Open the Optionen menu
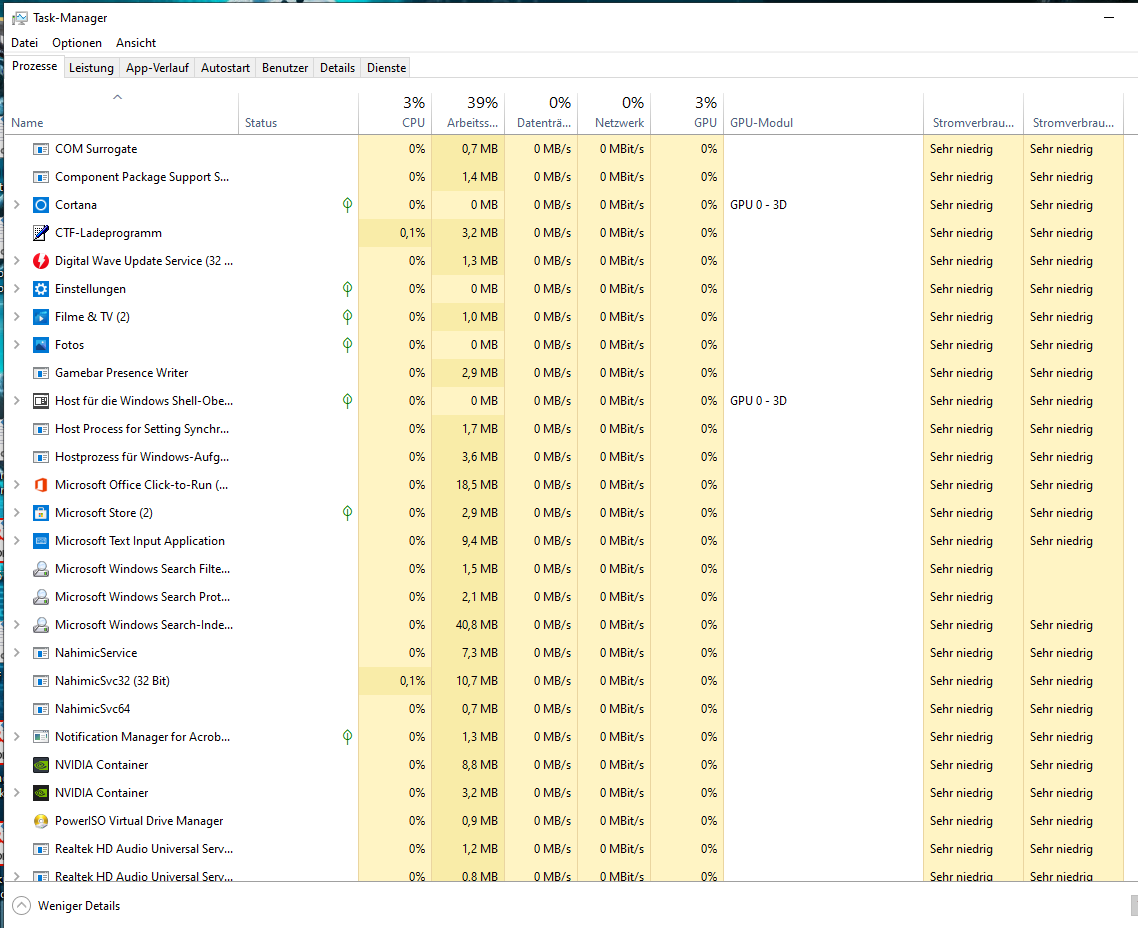The image size is (1138, 928). pos(77,43)
